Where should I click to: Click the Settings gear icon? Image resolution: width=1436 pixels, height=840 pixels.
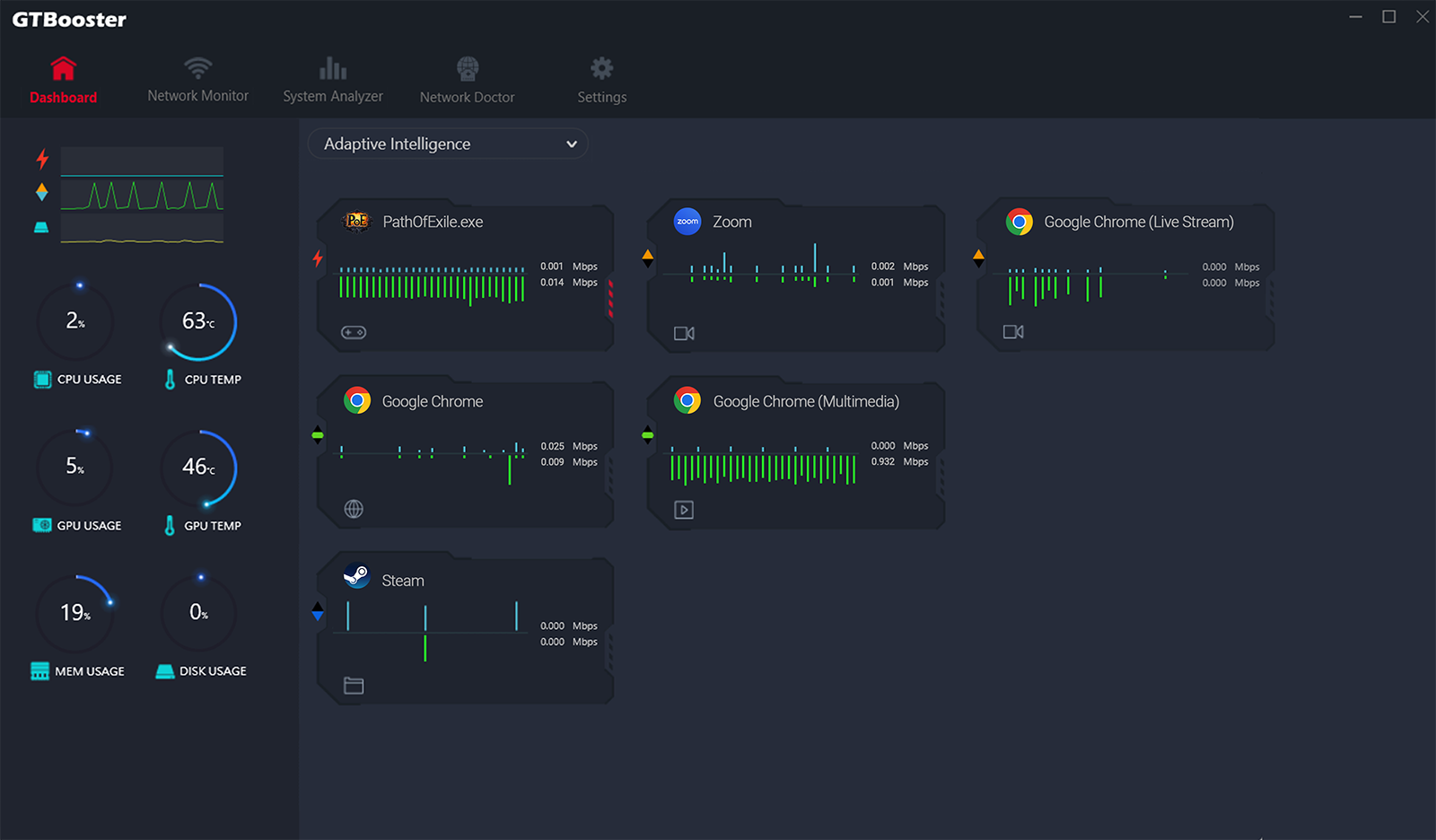pos(601,69)
